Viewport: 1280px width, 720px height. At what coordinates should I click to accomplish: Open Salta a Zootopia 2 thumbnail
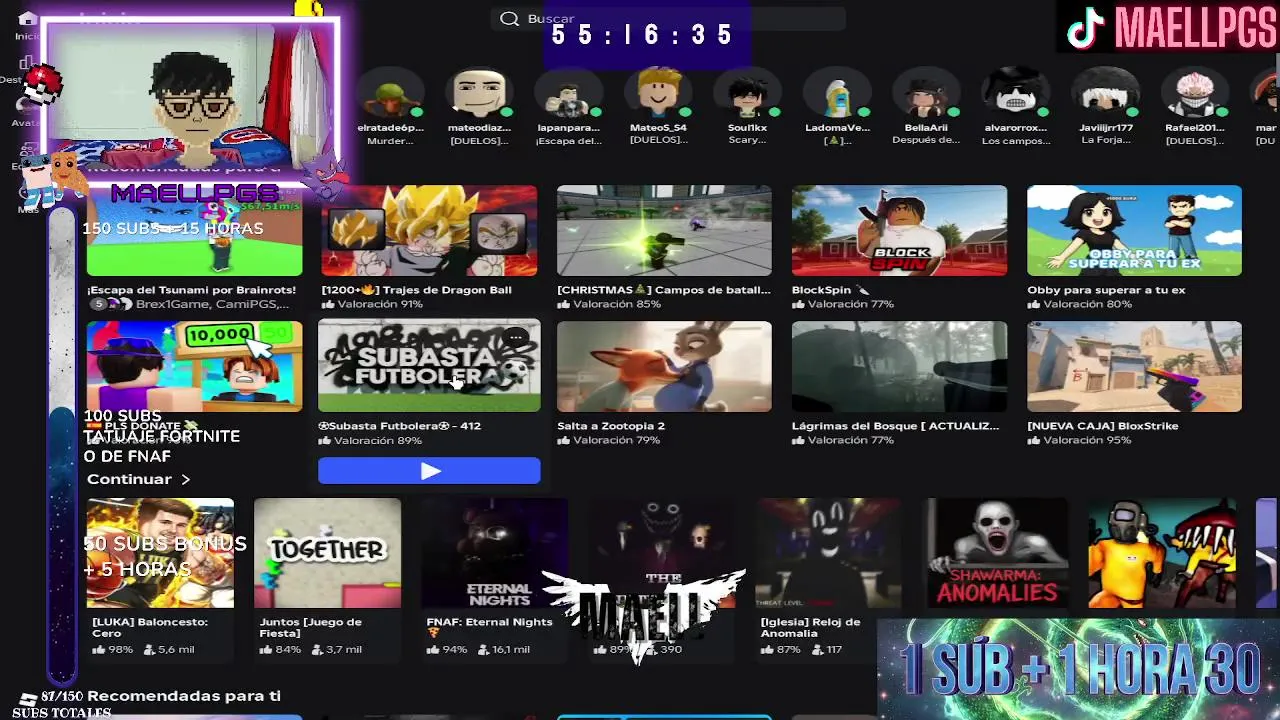pos(664,366)
